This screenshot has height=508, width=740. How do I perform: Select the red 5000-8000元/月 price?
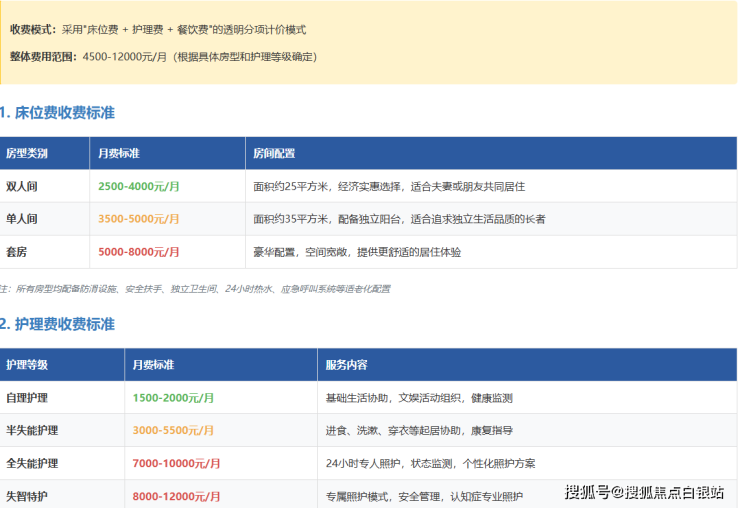139,252
